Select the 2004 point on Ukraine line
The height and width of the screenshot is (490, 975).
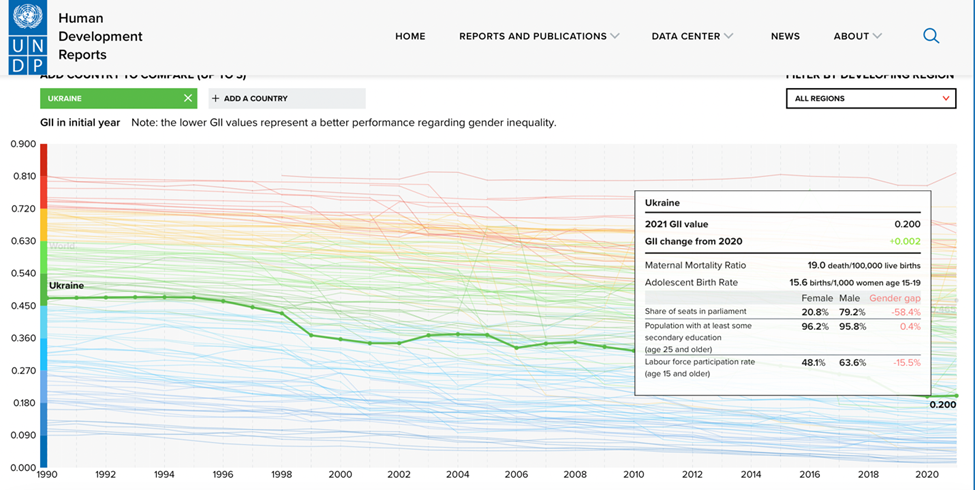(458, 334)
